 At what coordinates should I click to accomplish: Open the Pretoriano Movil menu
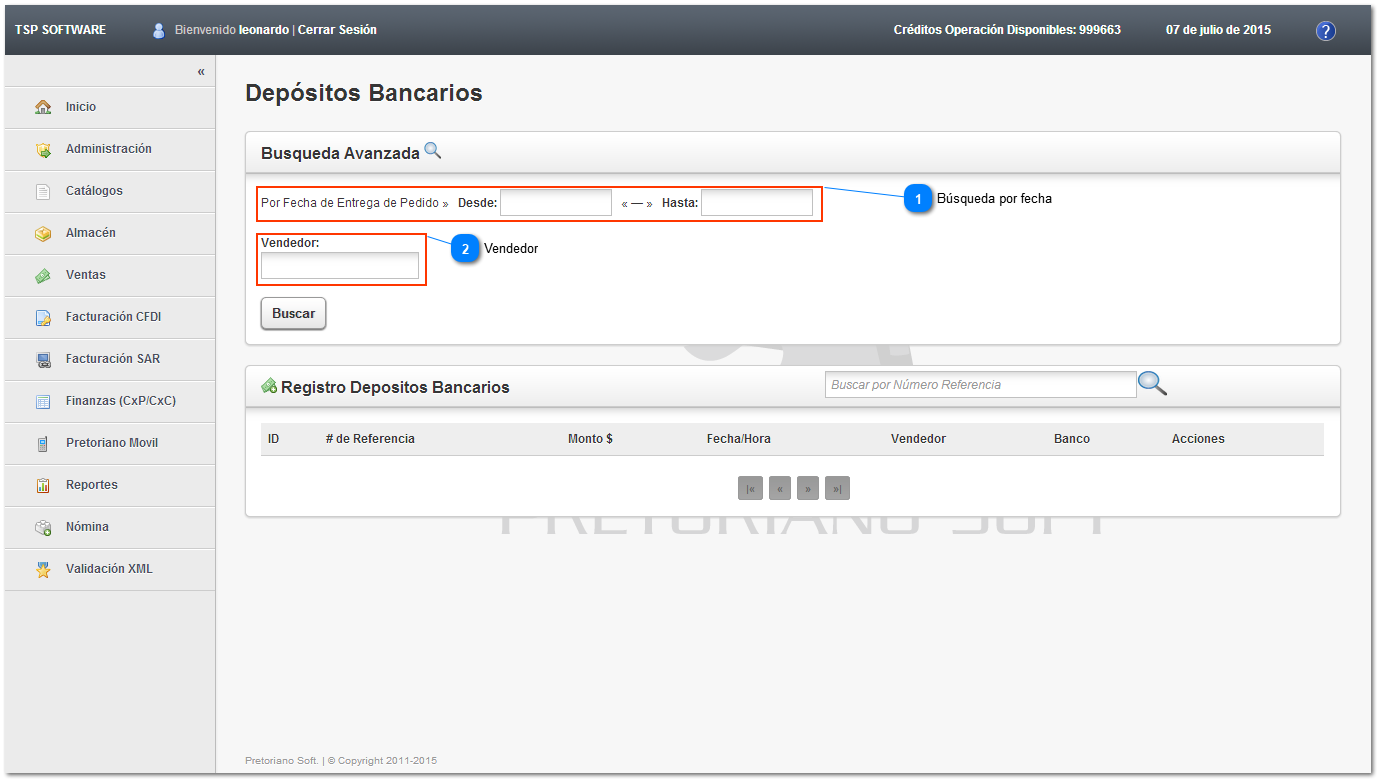click(x=110, y=443)
